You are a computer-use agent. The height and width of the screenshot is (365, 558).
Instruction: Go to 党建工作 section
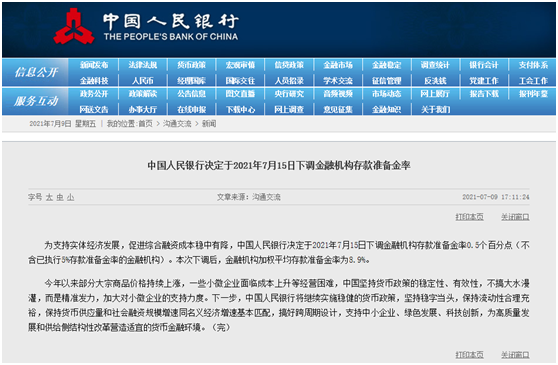pos(484,81)
